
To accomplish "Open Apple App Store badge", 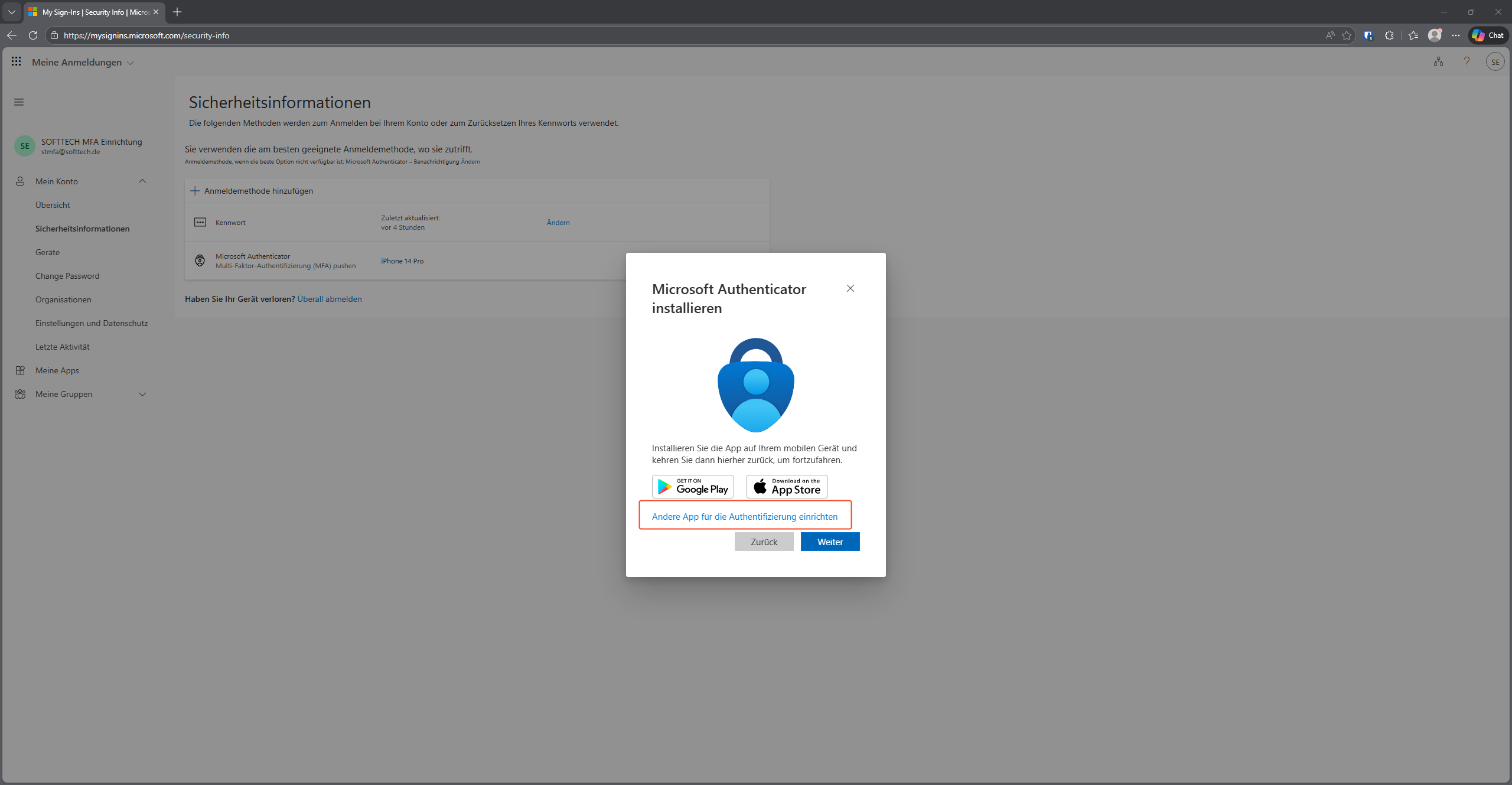I will [787, 487].
